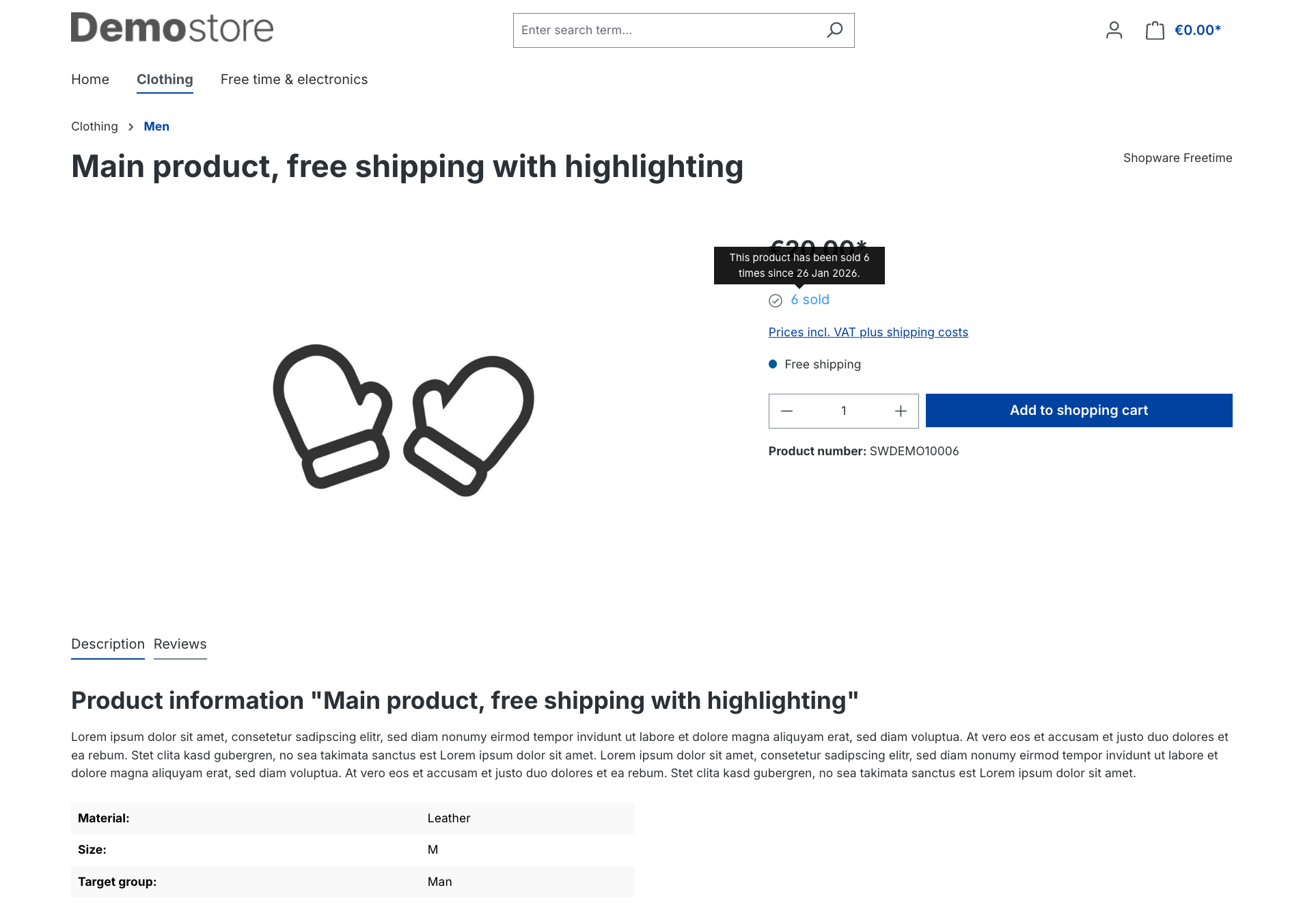Click the minus quantity button
1316x918 pixels.
pos(786,411)
